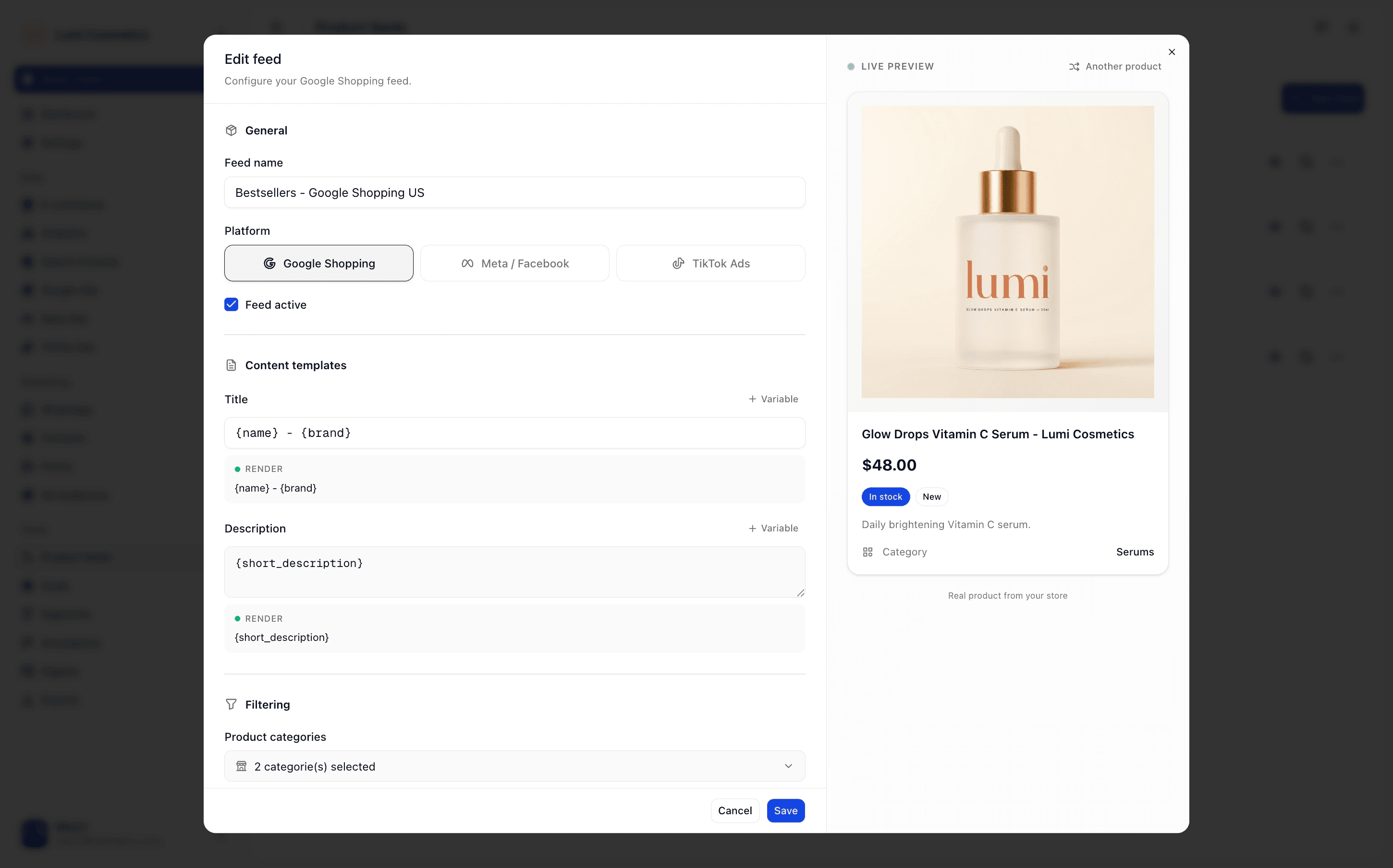This screenshot has height=868, width=1393.
Task: Click the "Serums" category value
Action: pyautogui.click(x=1135, y=552)
